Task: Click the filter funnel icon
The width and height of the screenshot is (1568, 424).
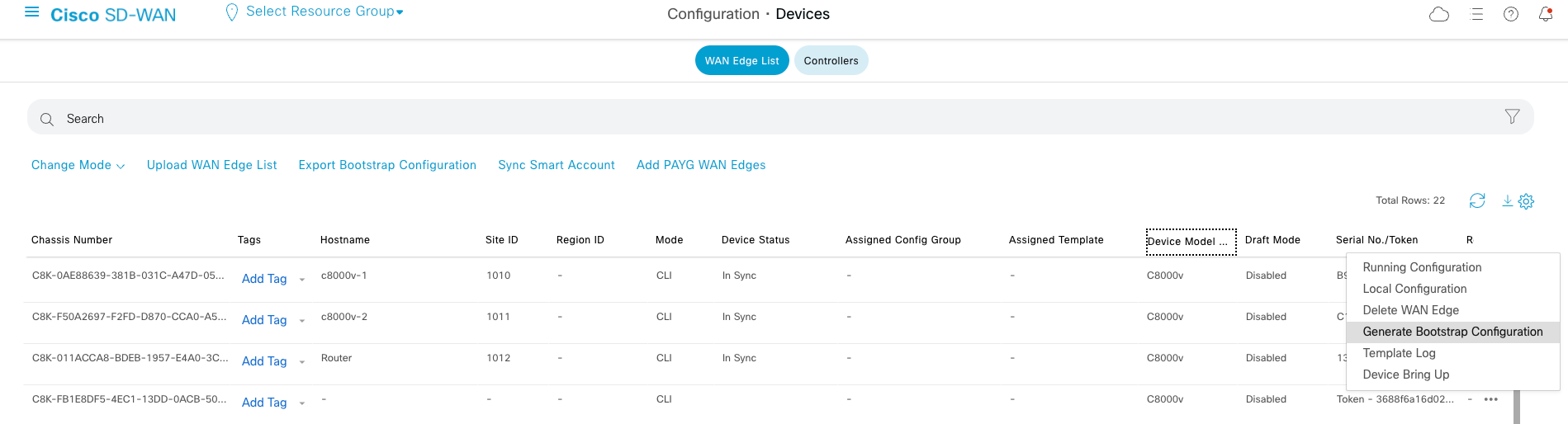Action: tap(1512, 117)
